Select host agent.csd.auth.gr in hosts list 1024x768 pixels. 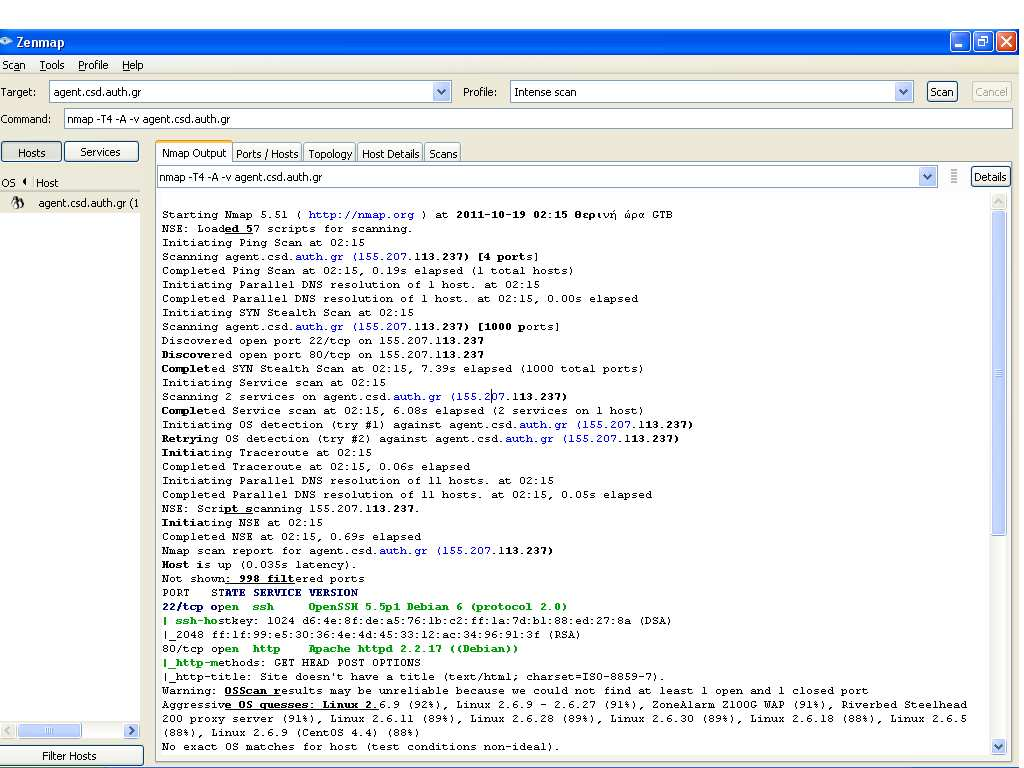point(70,202)
